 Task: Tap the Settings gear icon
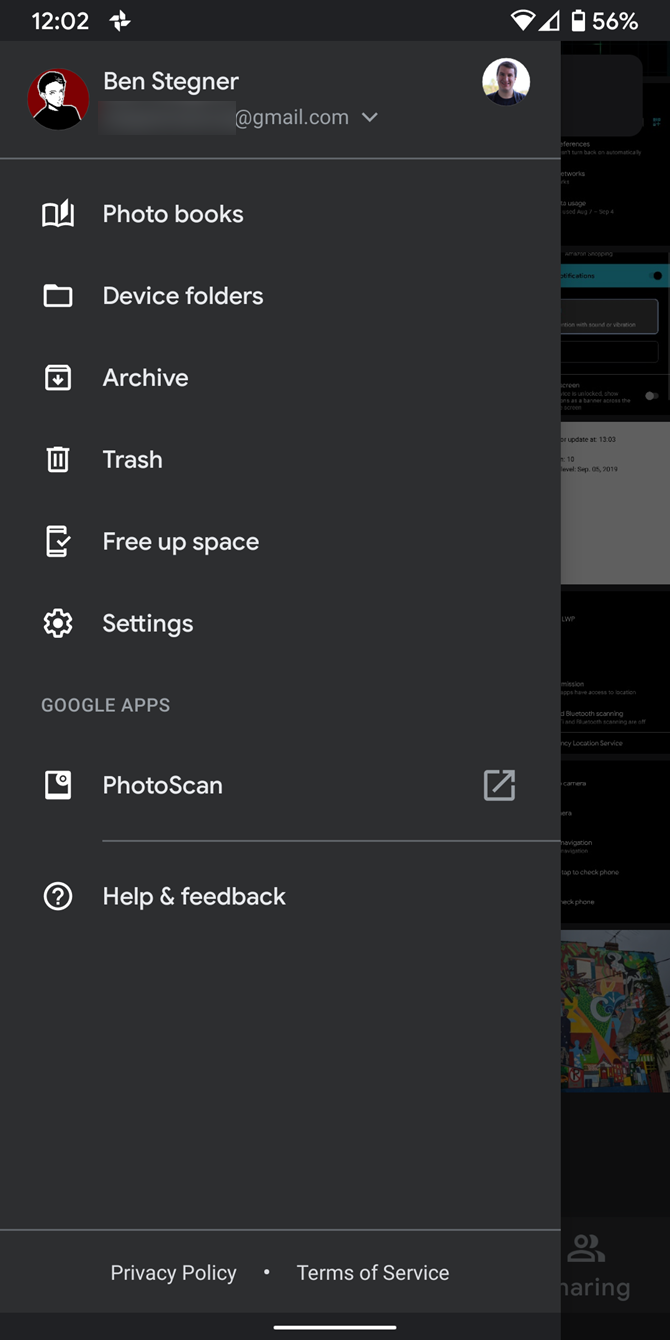58,623
